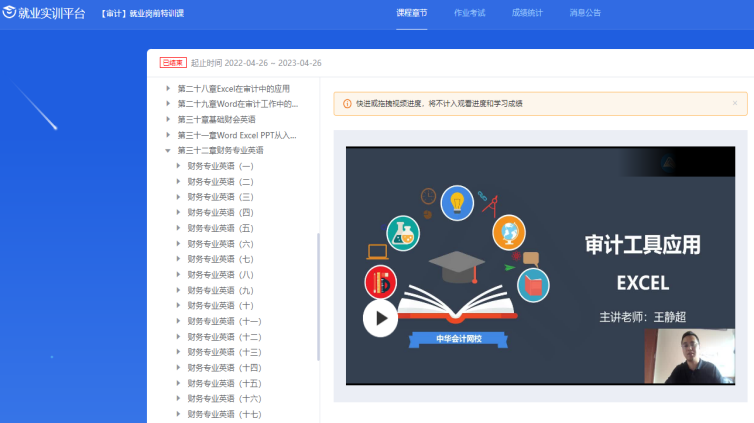
Task: Expand arrow beside 财务专业英语（七）
Action: coord(178,259)
